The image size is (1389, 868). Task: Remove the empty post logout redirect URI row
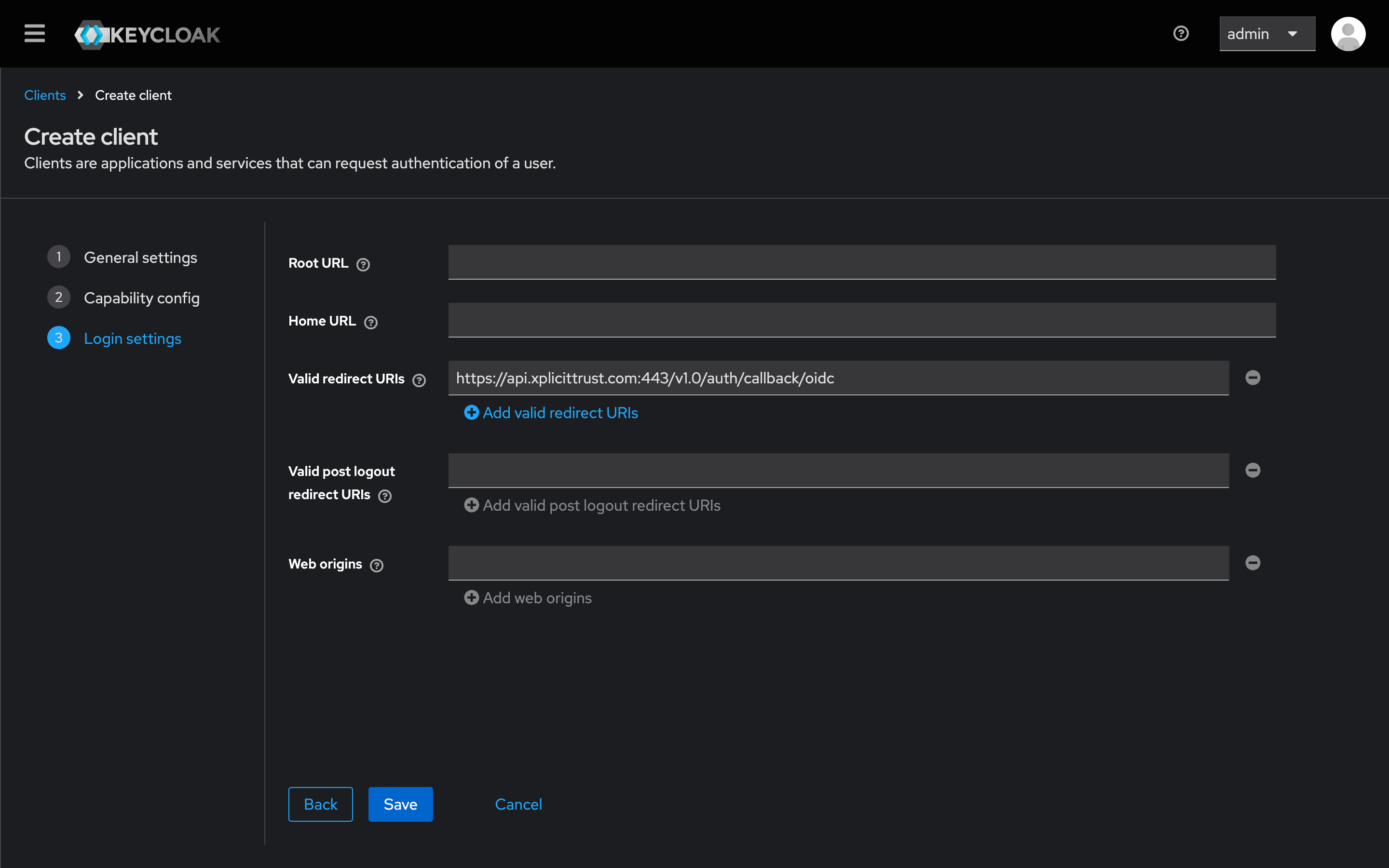click(x=1253, y=470)
